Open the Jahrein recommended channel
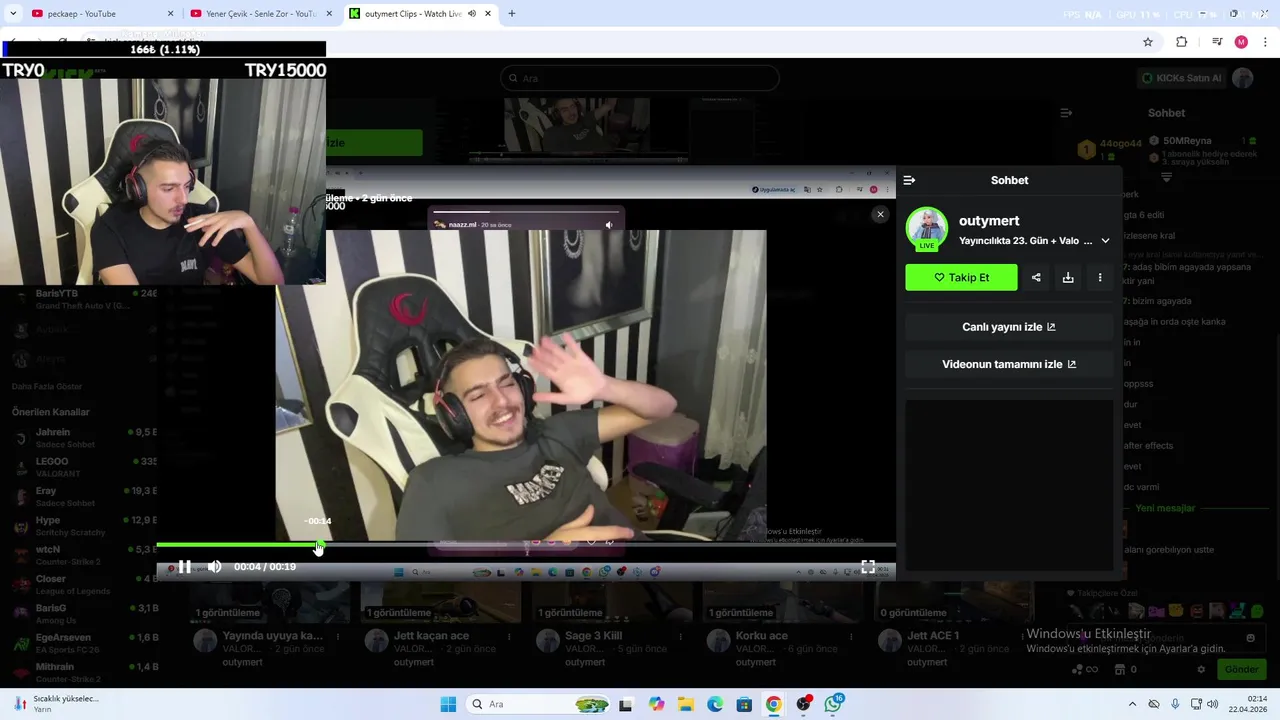This screenshot has height=720, width=1280. 84,438
